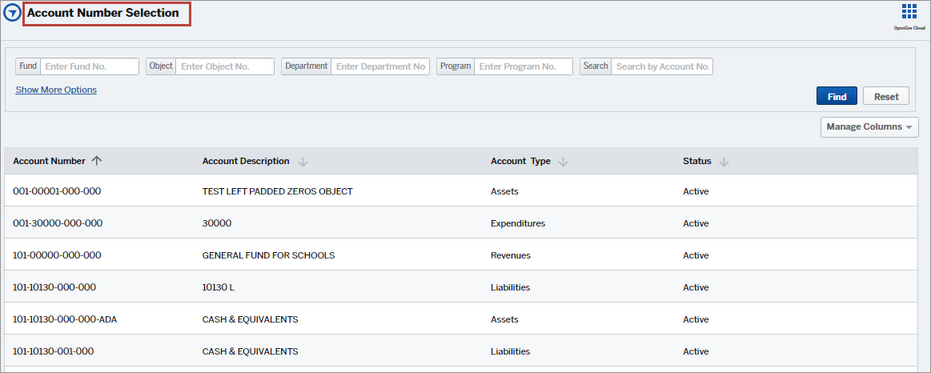Click the 10130 L description cell
The height and width of the screenshot is (373, 931).
coord(218,287)
